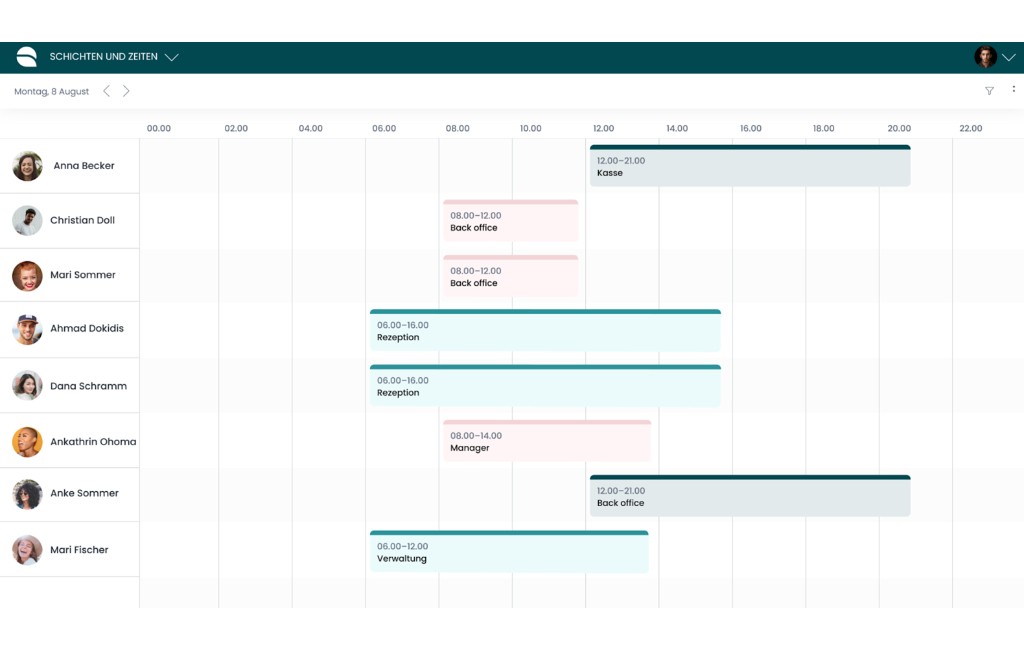Select employee name Anke Sommer
Image resolution: width=1024 pixels, height=646 pixels.
pos(84,493)
